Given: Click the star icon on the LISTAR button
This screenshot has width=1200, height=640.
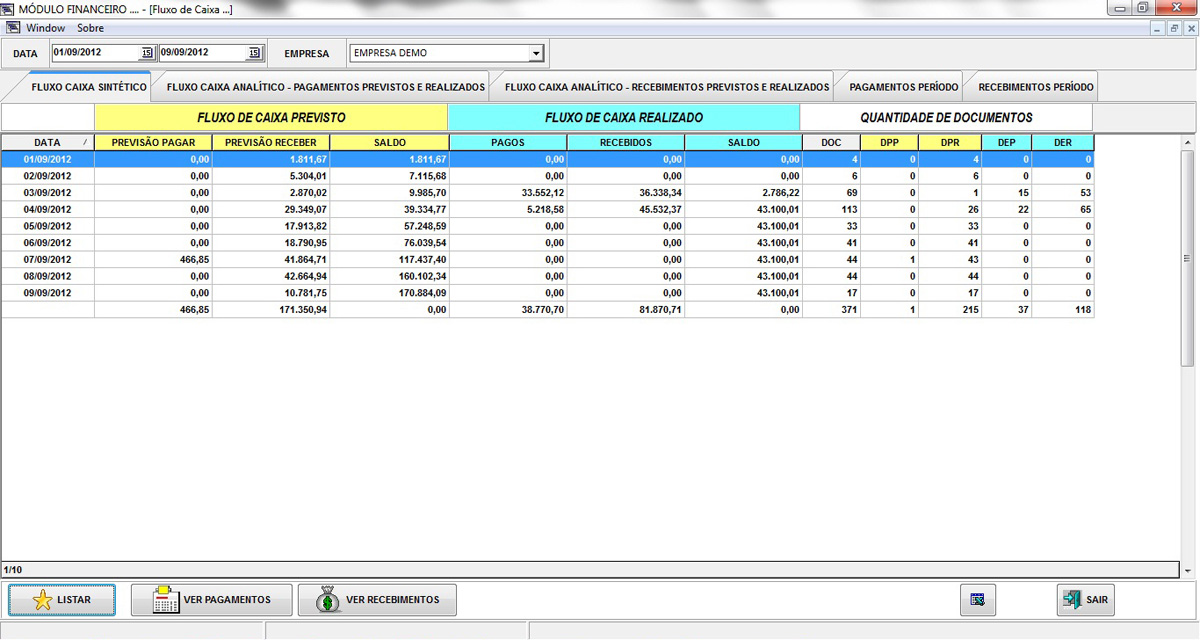Looking at the screenshot, I should point(42,600).
